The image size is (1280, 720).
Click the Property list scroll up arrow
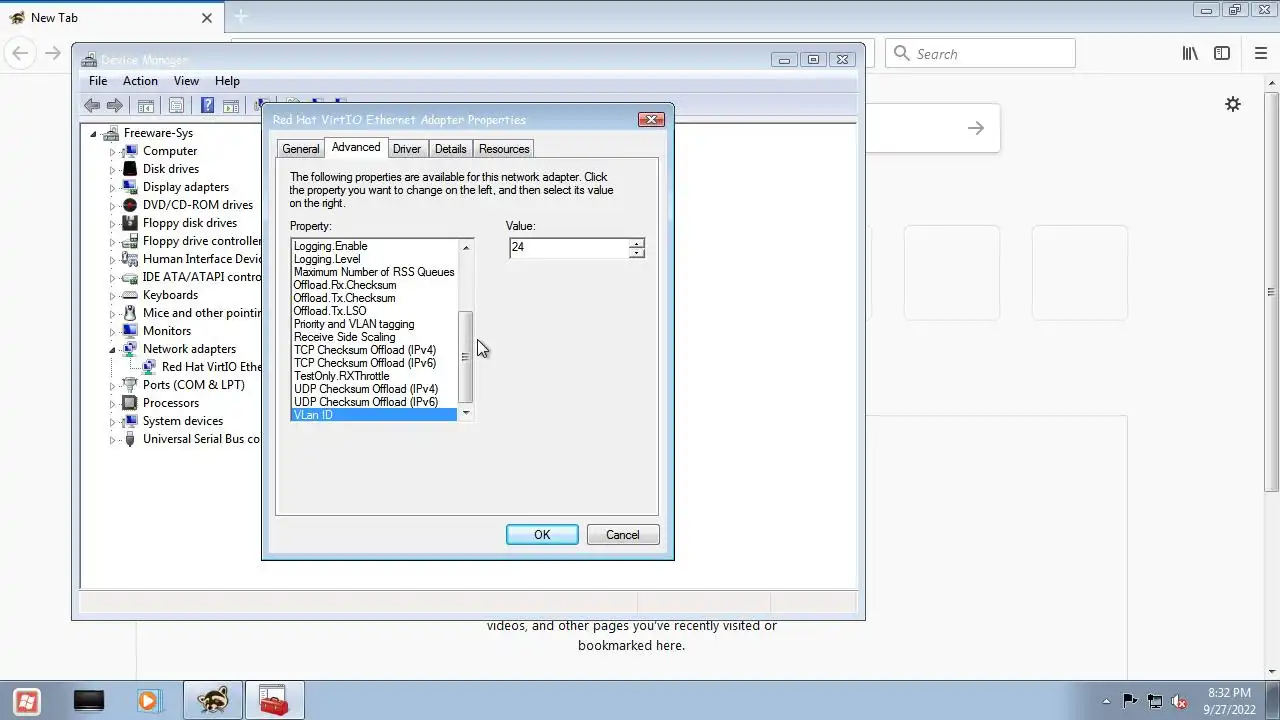pyautogui.click(x=465, y=247)
